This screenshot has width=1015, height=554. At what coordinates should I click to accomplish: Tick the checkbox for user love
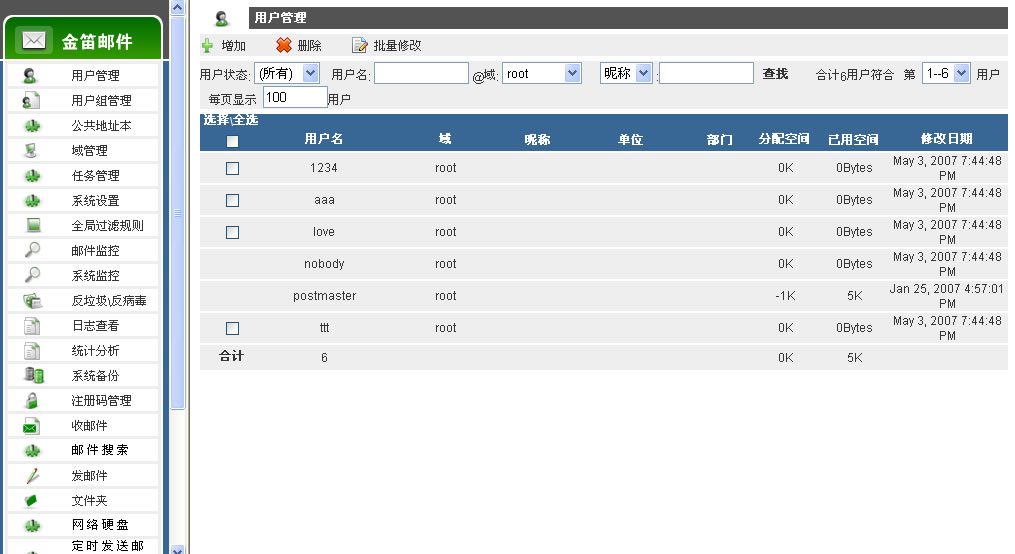tap(232, 232)
